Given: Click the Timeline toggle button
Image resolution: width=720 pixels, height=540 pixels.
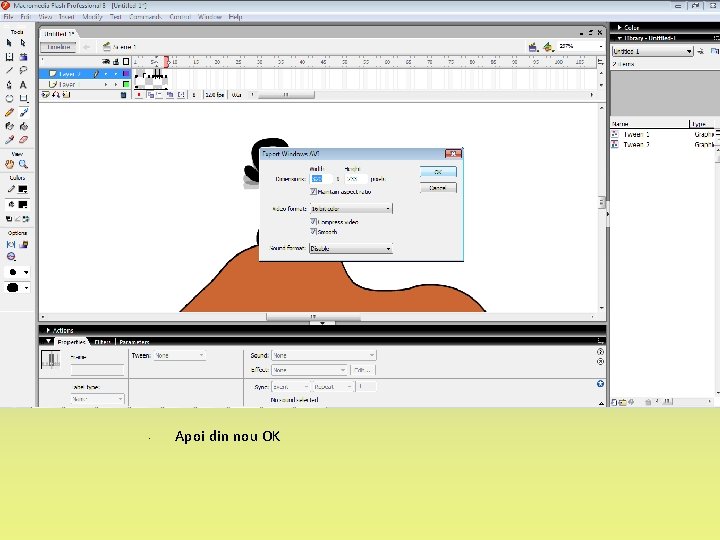Looking at the screenshot, I should click(x=58, y=47).
